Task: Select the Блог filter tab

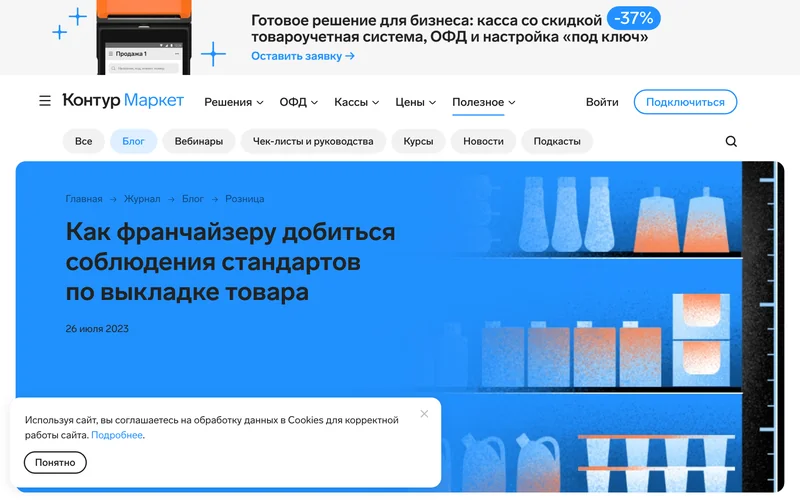Action: 133,141
